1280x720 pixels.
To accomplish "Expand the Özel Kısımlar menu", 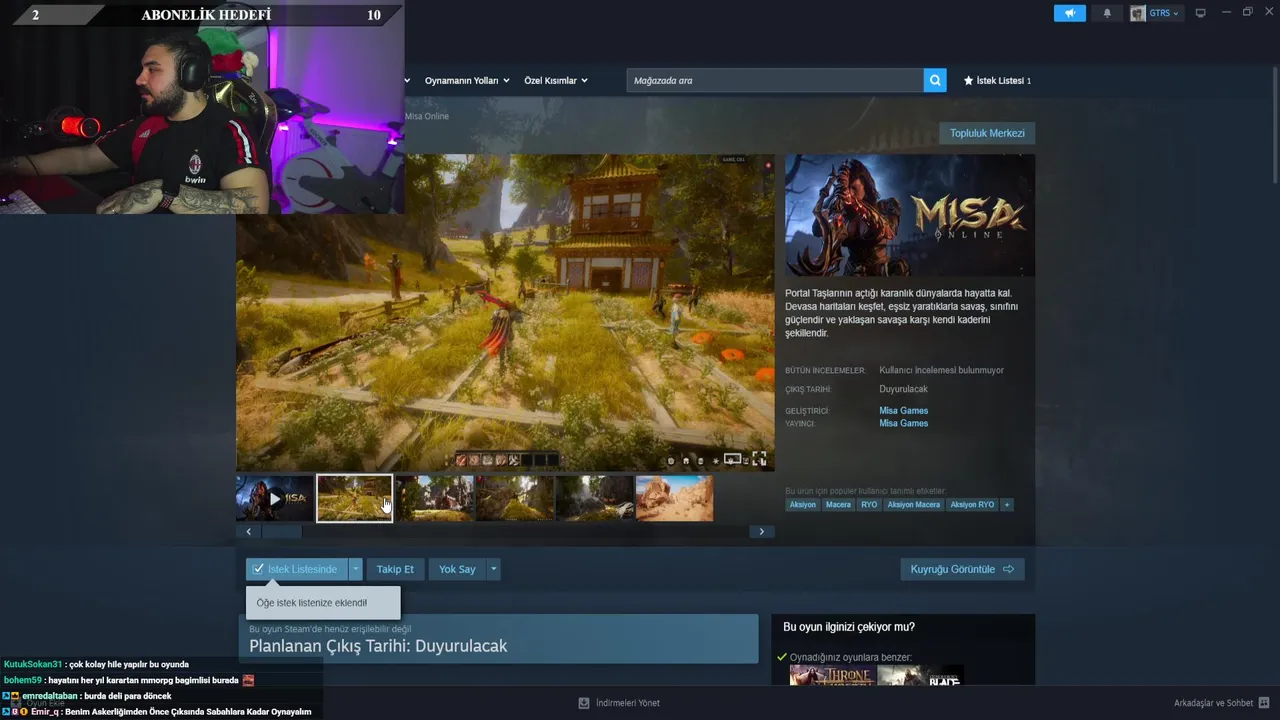I will (556, 80).
